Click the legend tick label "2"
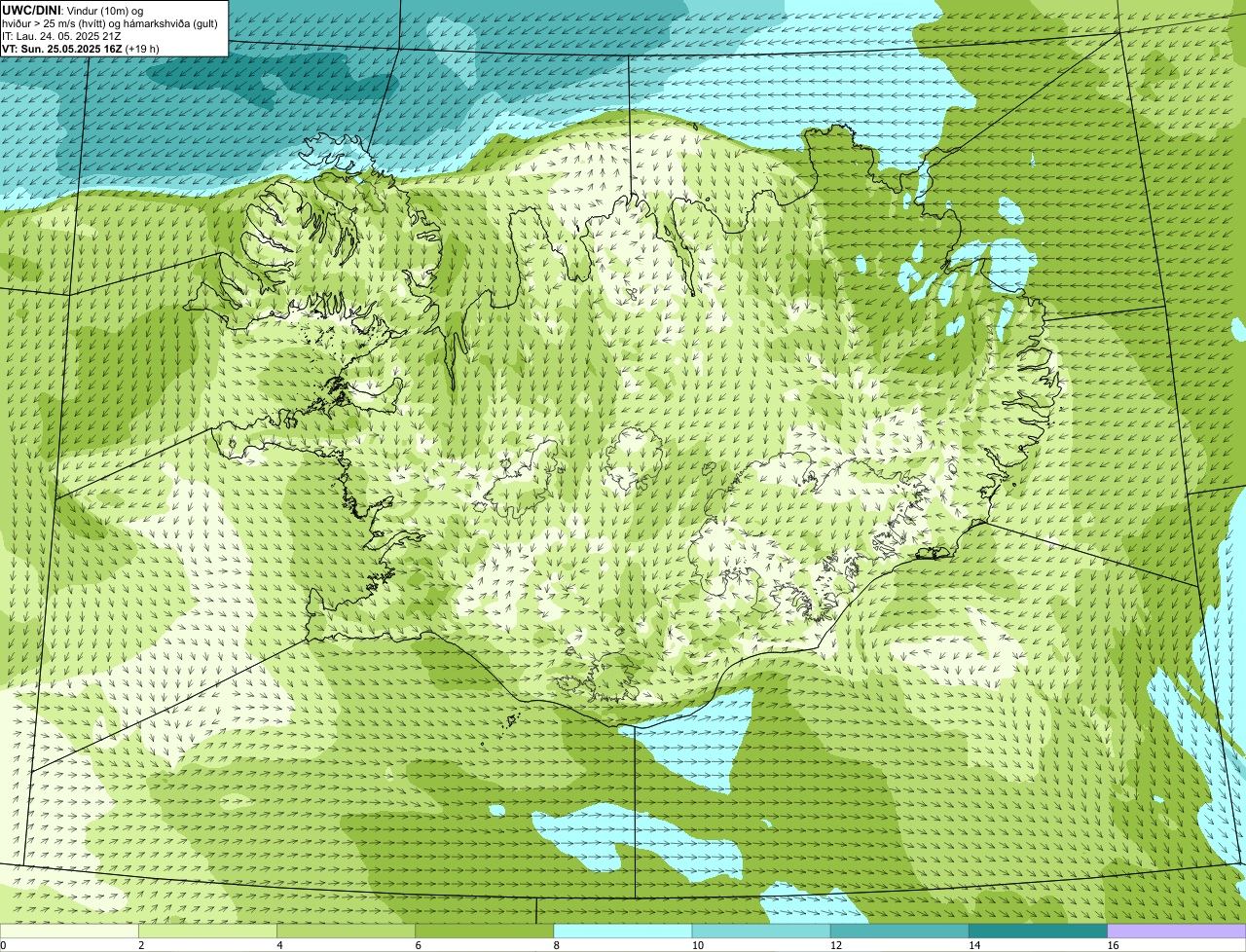 tap(141, 945)
